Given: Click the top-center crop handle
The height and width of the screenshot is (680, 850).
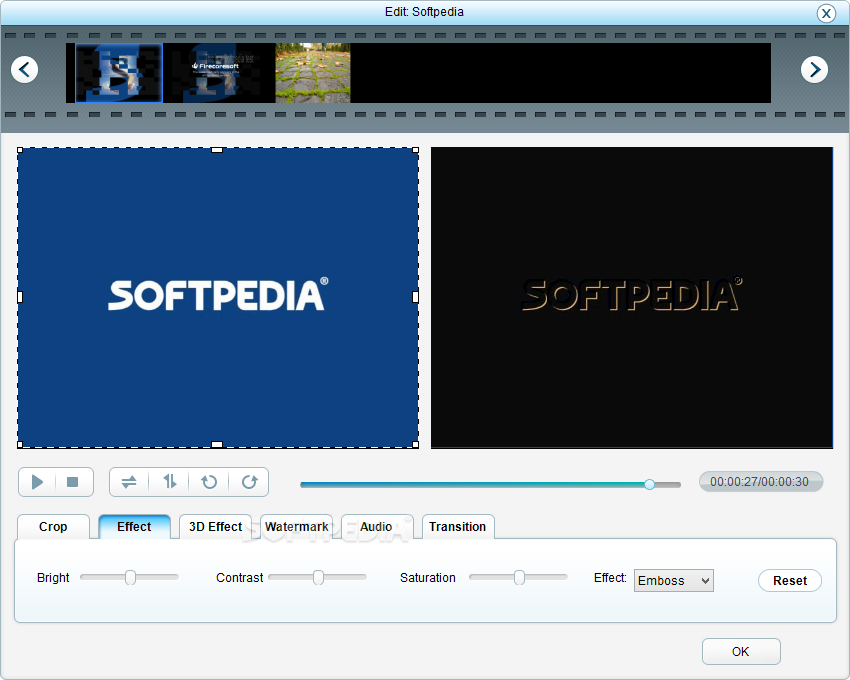Looking at the screenshot, I should click(x=217, y=150).
